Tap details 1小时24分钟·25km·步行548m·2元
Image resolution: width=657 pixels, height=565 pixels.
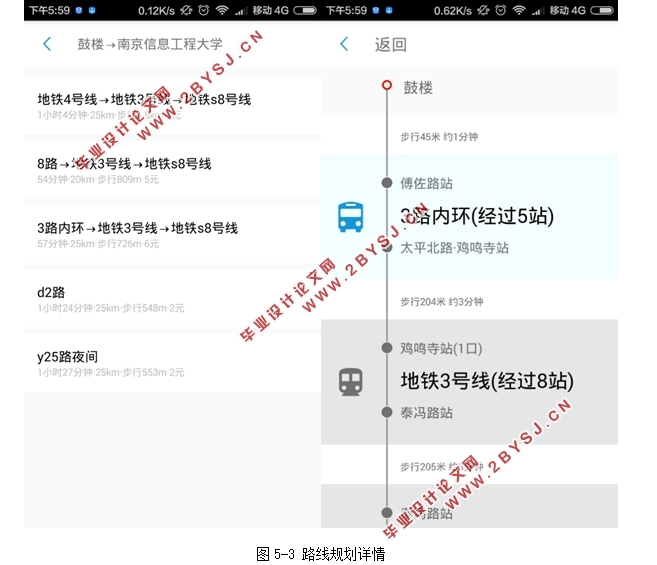(111, 308)
